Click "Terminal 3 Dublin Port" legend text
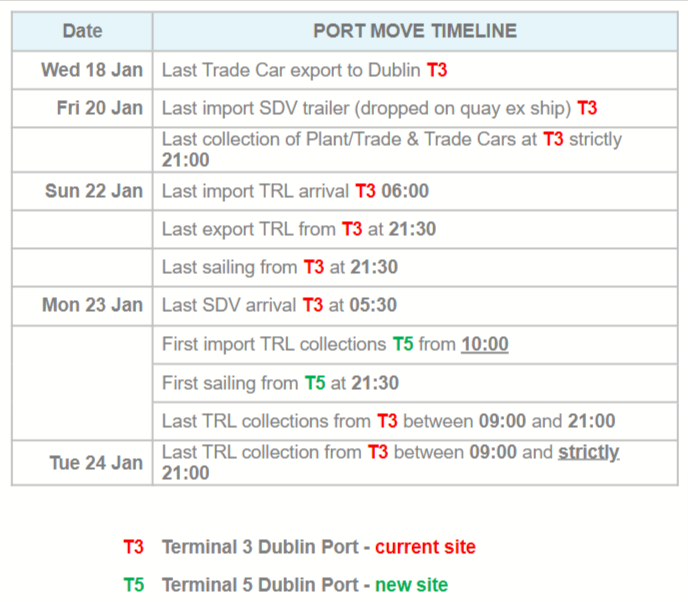Screen dimensions: 688x602 pyautogui.click(x=258, y=547)
